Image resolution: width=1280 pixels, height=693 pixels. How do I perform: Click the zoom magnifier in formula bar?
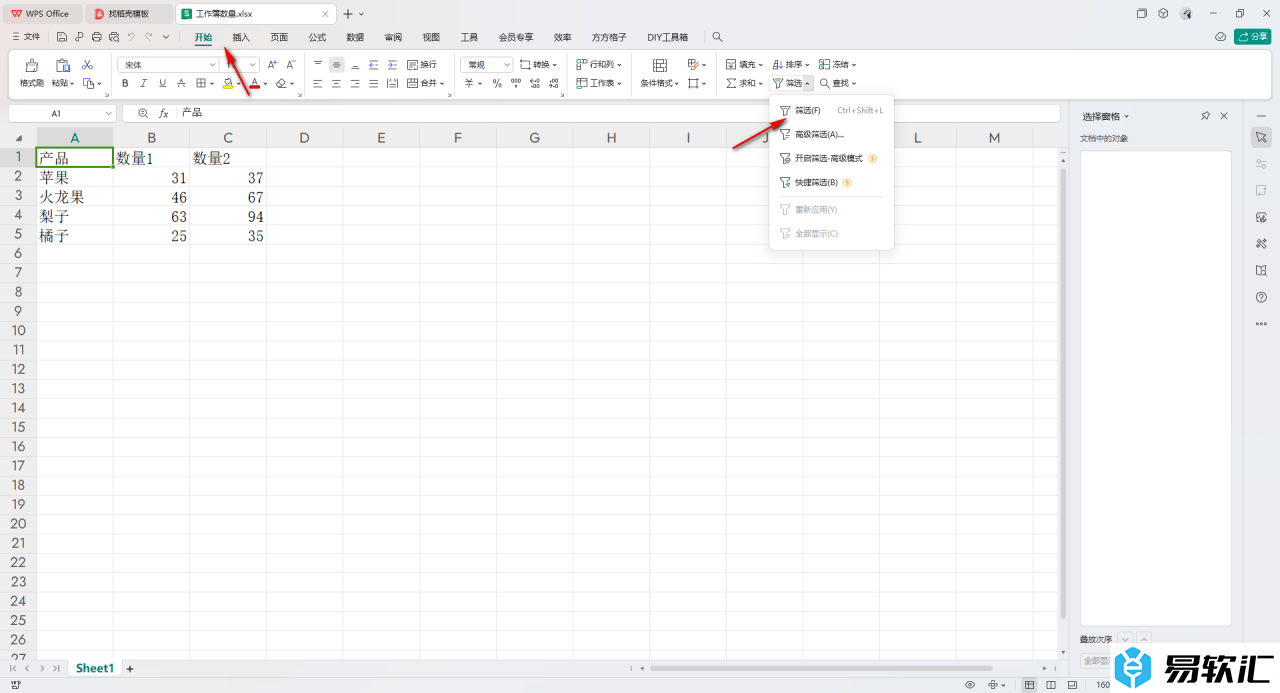coord(143,113)
